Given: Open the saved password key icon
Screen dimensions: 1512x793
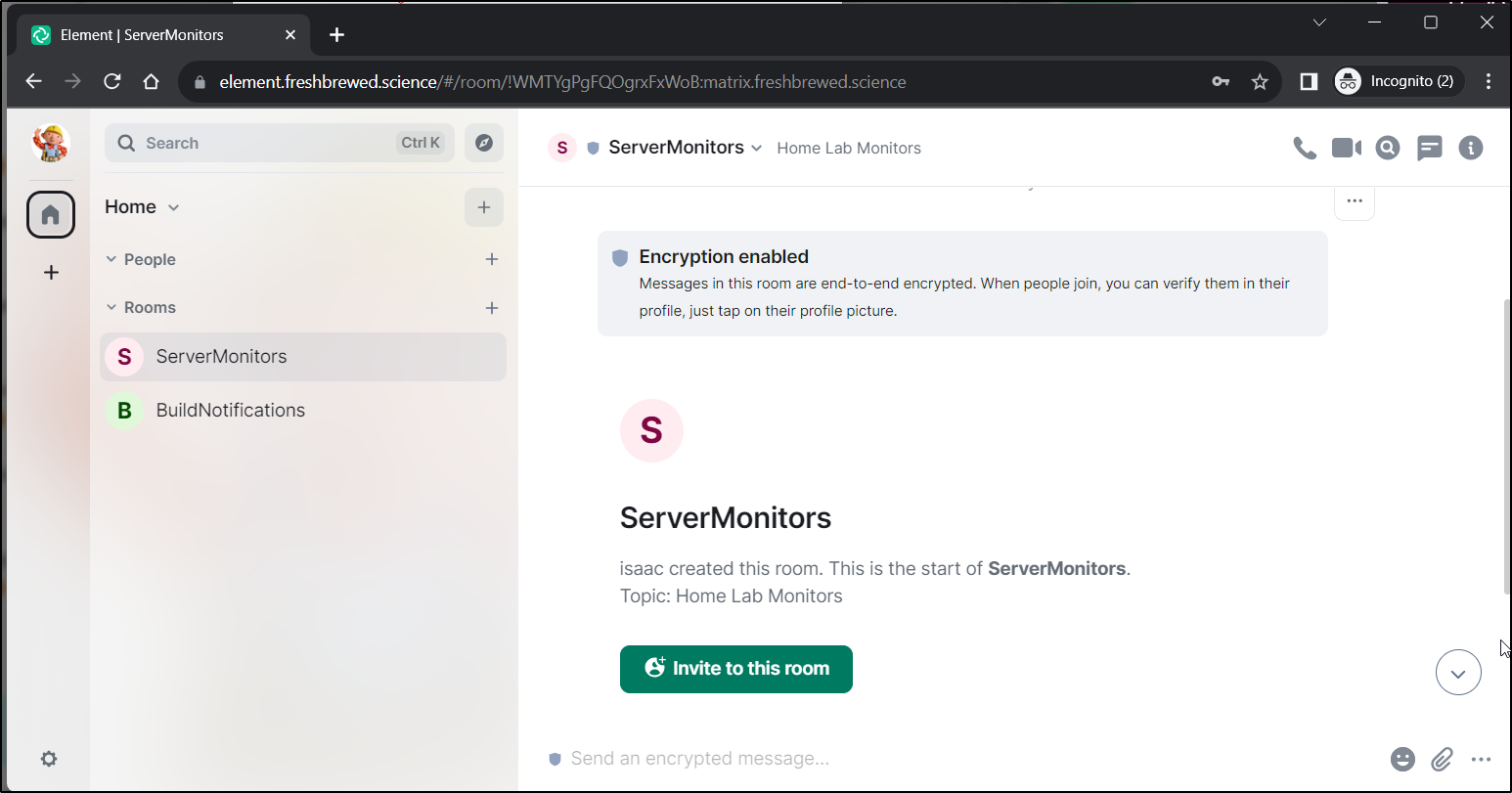Looking at the screenshot, I should tap(1221, 81).
